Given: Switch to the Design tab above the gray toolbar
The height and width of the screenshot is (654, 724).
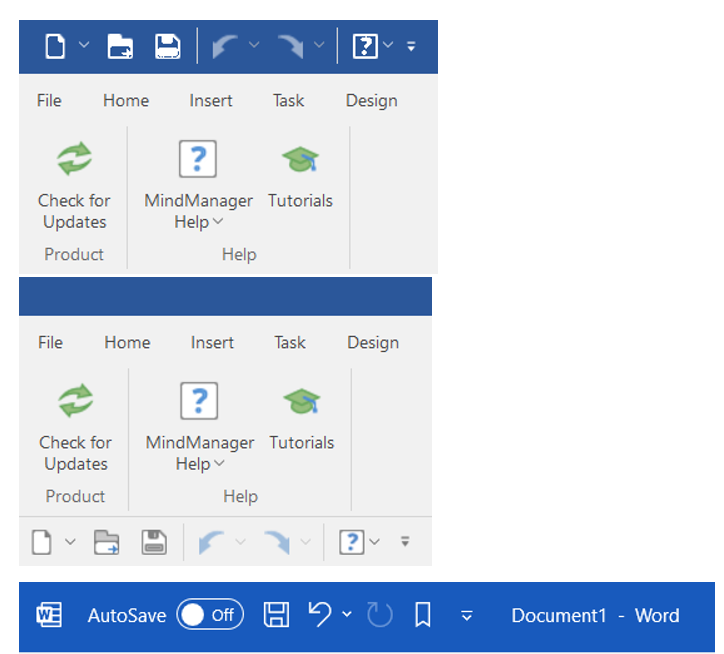Looking at the screenshot, I should point(373,342).
